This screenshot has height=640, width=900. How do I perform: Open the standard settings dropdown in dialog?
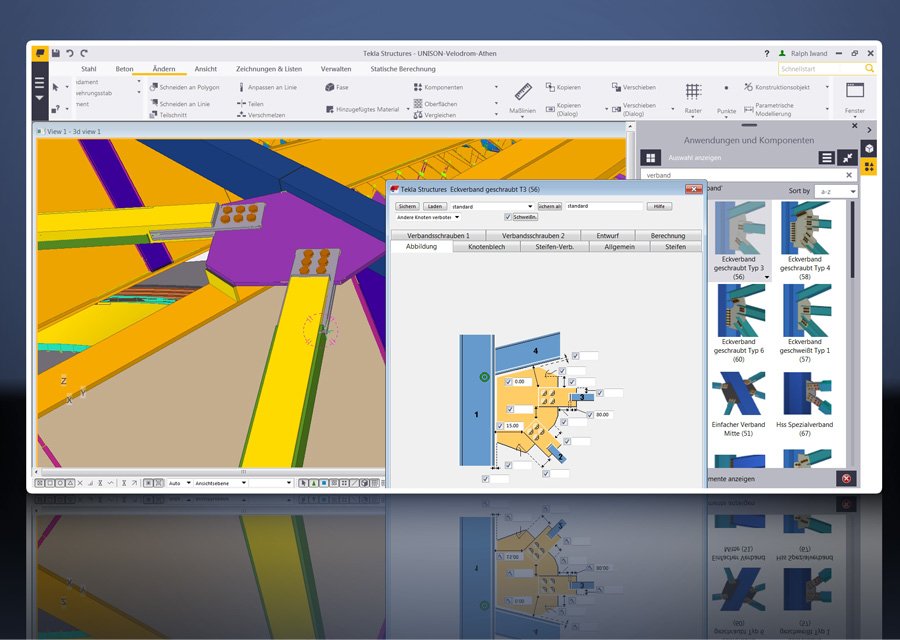[492, 206]
